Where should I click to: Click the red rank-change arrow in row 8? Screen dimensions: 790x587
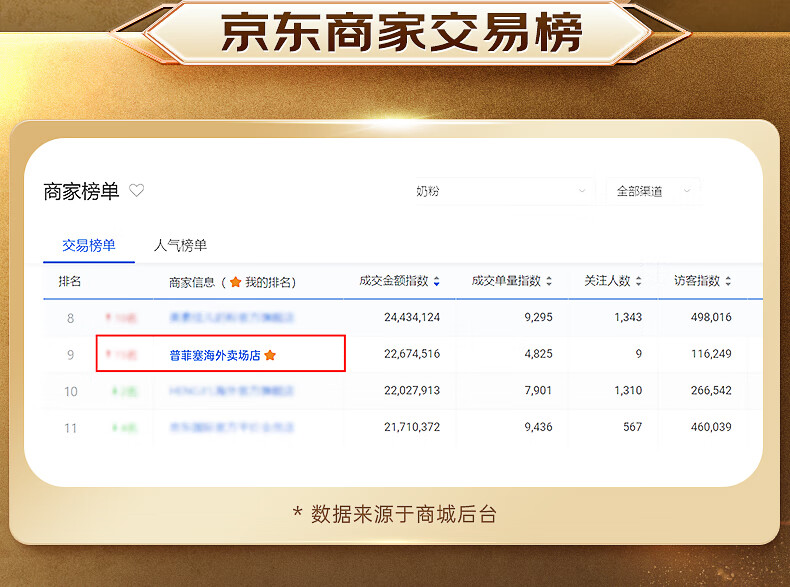pos(108,317)
